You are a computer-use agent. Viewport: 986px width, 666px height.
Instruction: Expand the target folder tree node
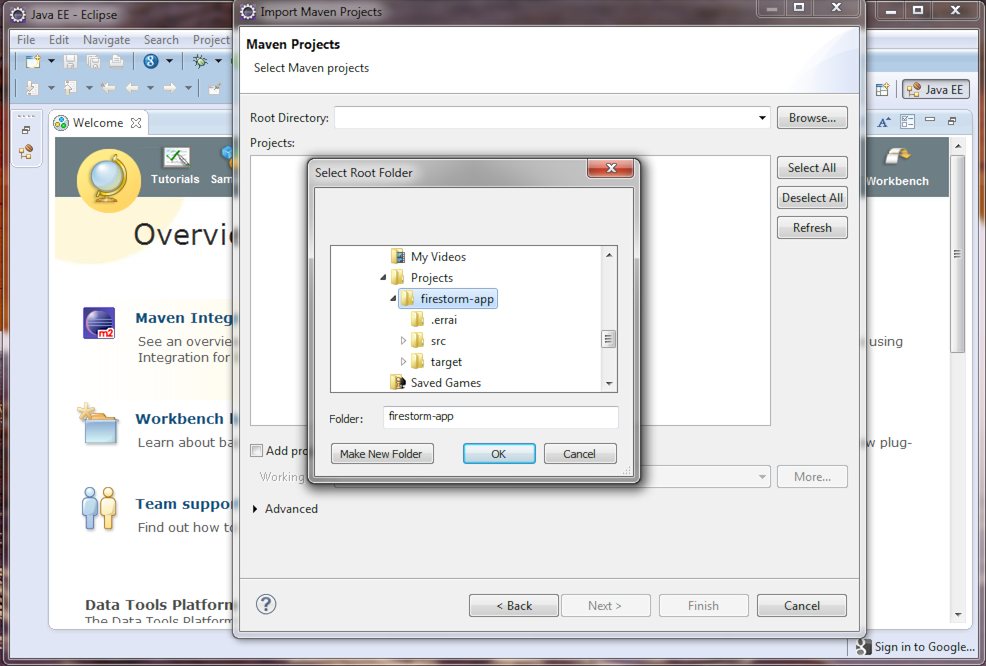point(403,362)
